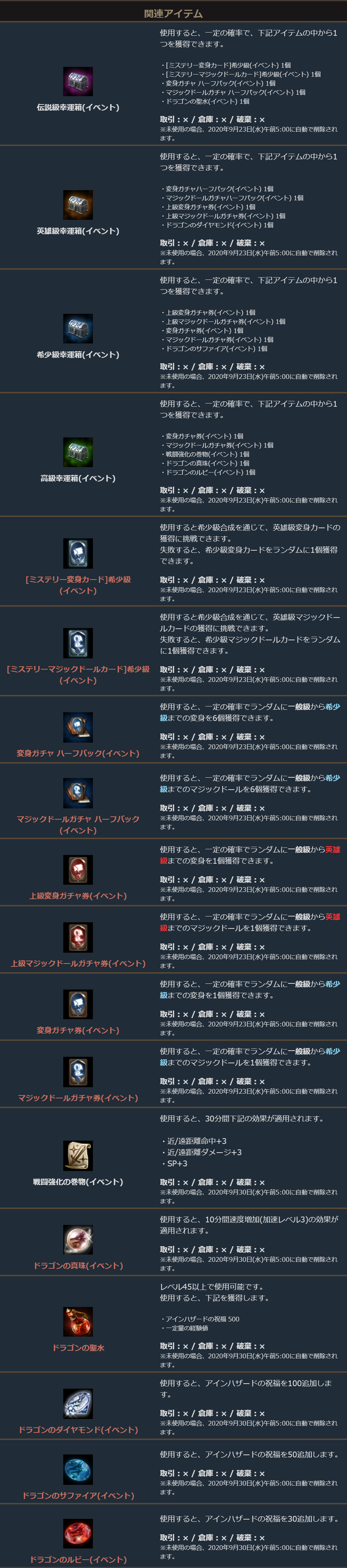The width and height of the screenshot is (347, 1568).
Task: Click the ドラゴンのダイヤモンド(イベント) link
Action: [x=78, y=1430]
